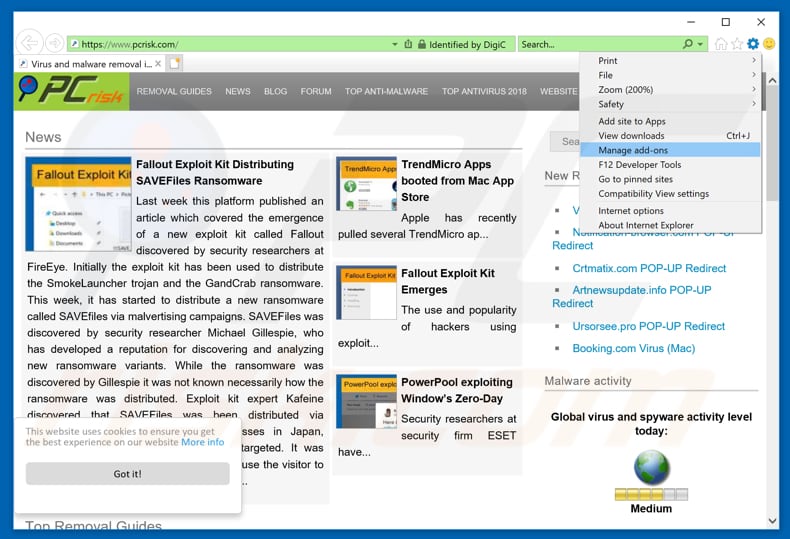
Task: Open the Tools gear icon
Action: 753,44
